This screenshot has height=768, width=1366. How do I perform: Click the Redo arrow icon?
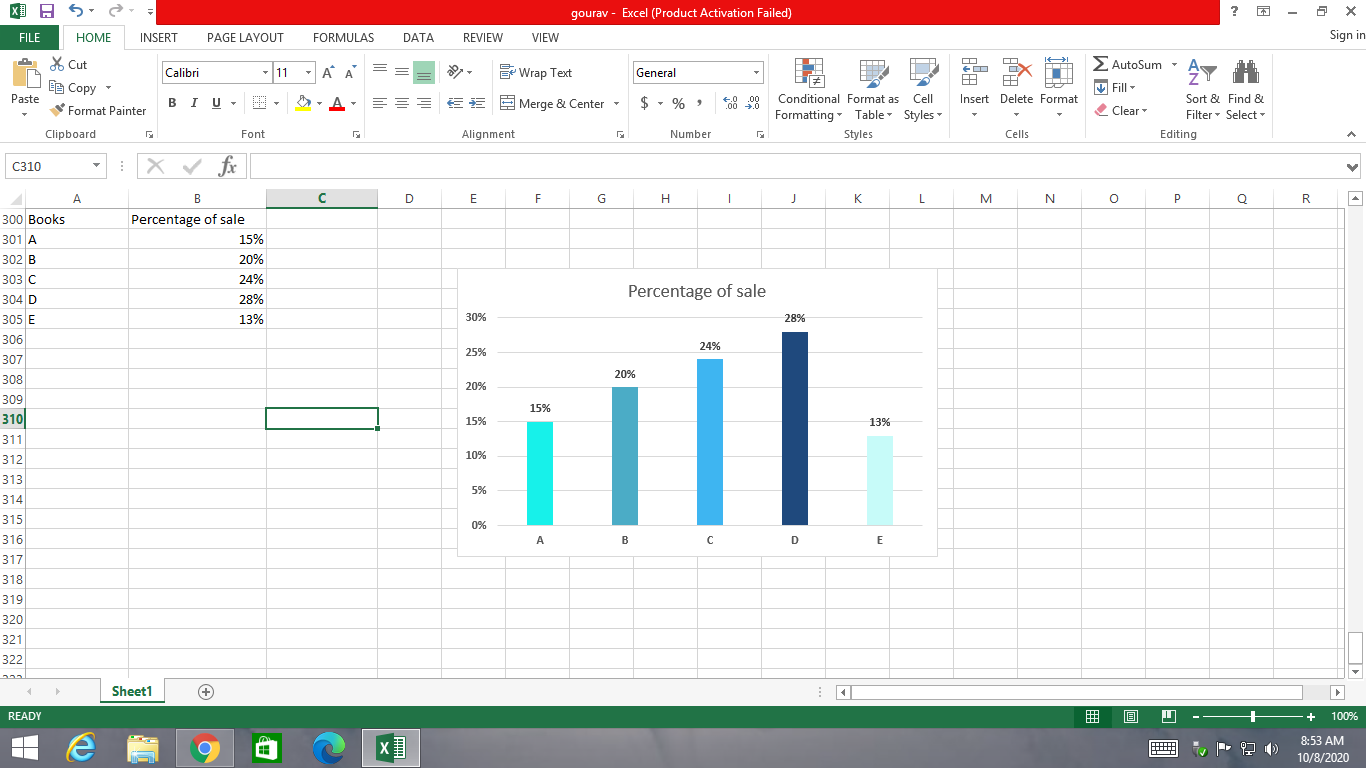115,12
